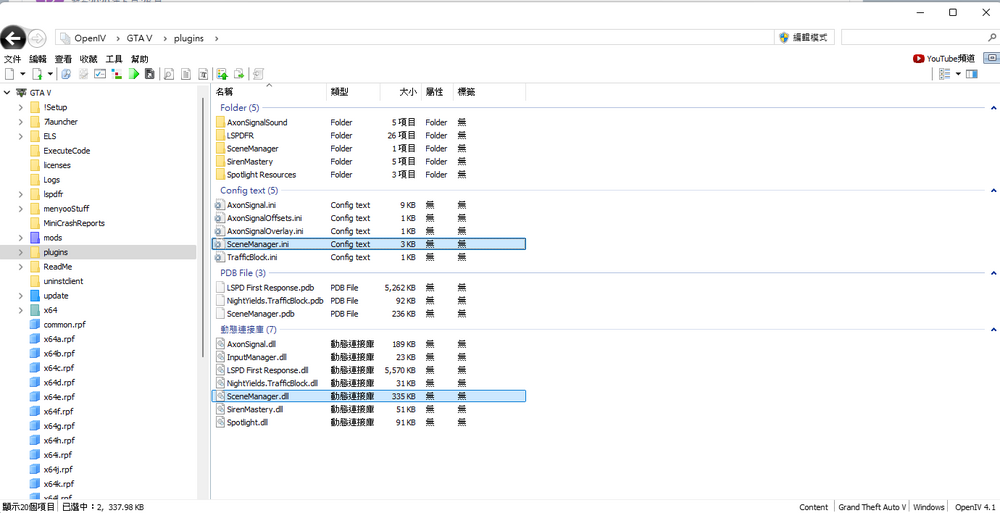Click the SceneManager.dll file icon
1000x513 pixels.
221,396
